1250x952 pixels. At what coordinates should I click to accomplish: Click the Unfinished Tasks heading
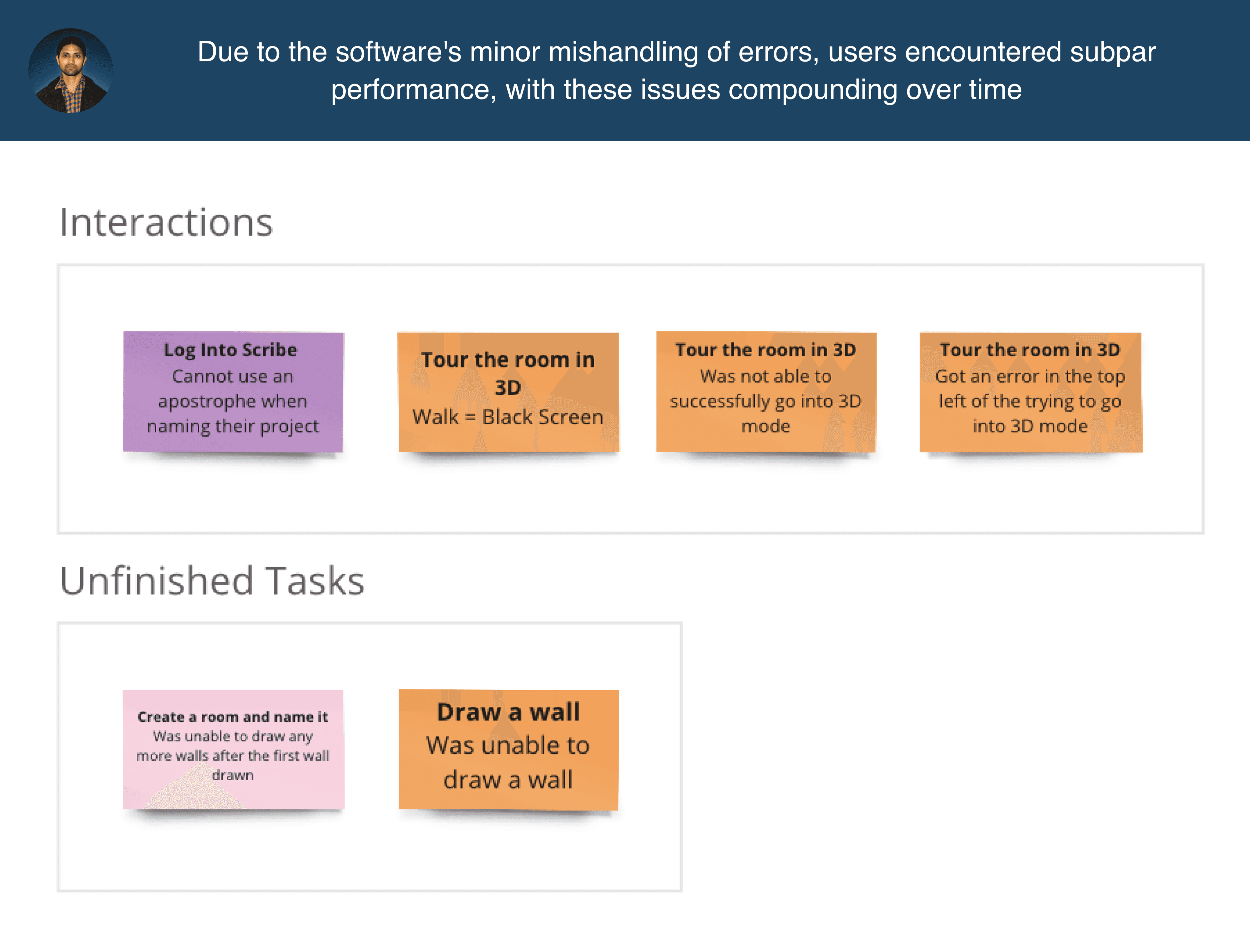[212, 581]
